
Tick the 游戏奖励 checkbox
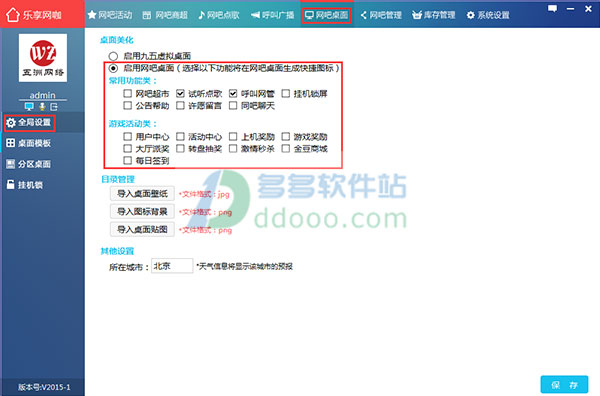pos(285,136)
